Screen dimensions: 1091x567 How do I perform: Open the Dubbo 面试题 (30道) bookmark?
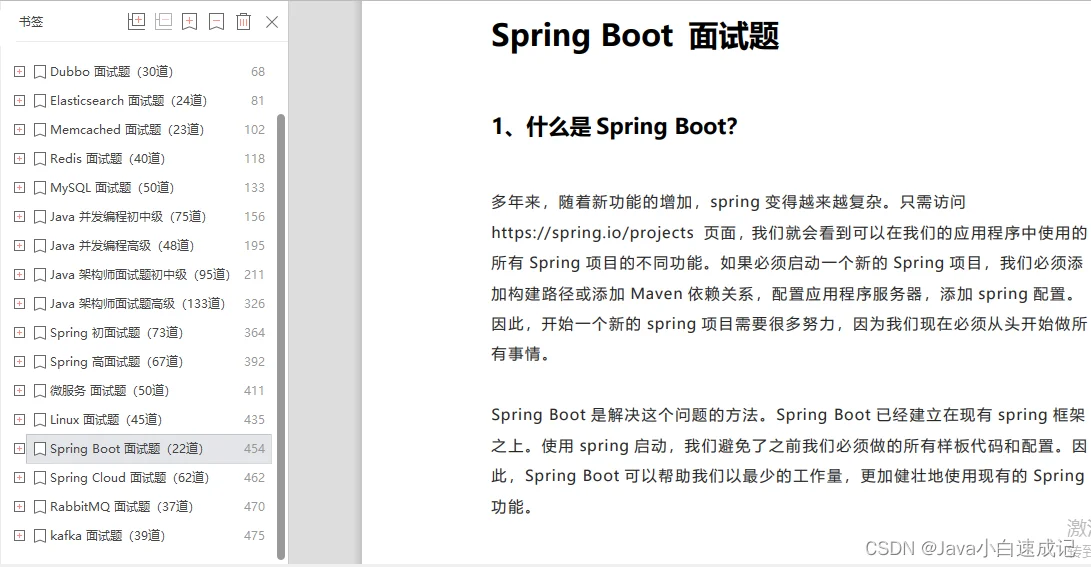tap(111, 72)
